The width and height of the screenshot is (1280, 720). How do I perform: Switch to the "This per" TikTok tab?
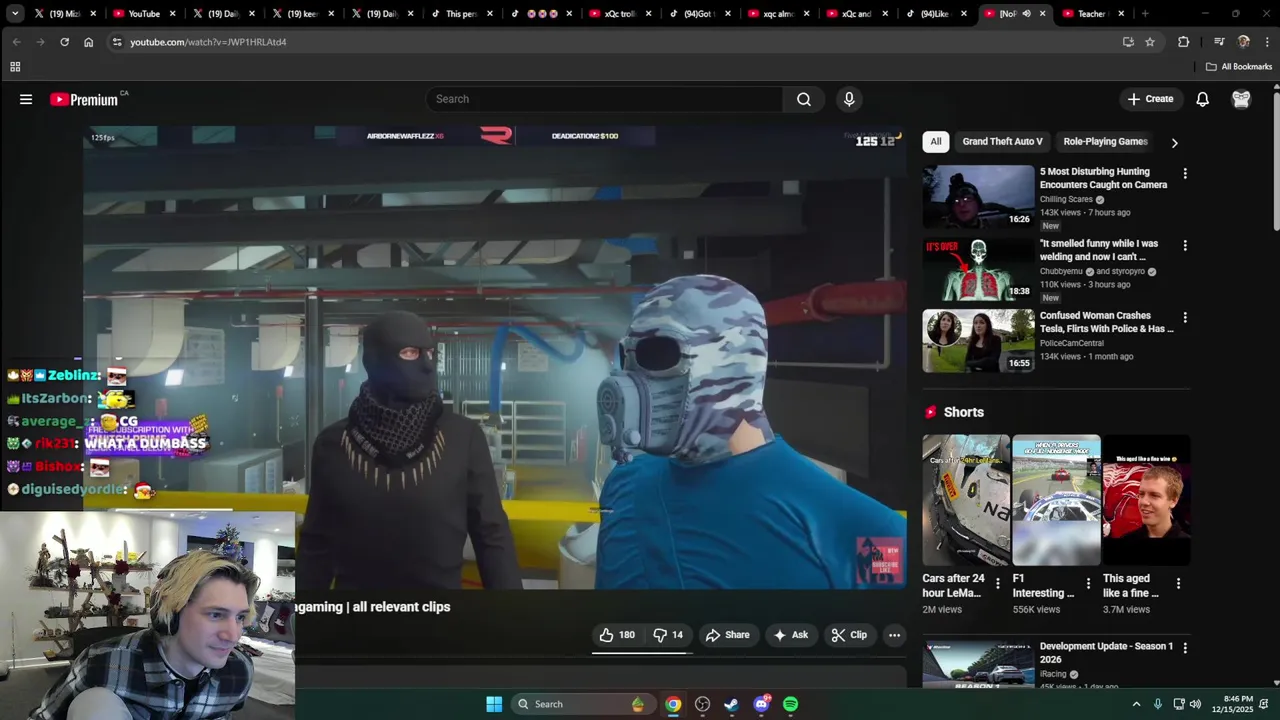pyautogui.click(x=460, y=14)
